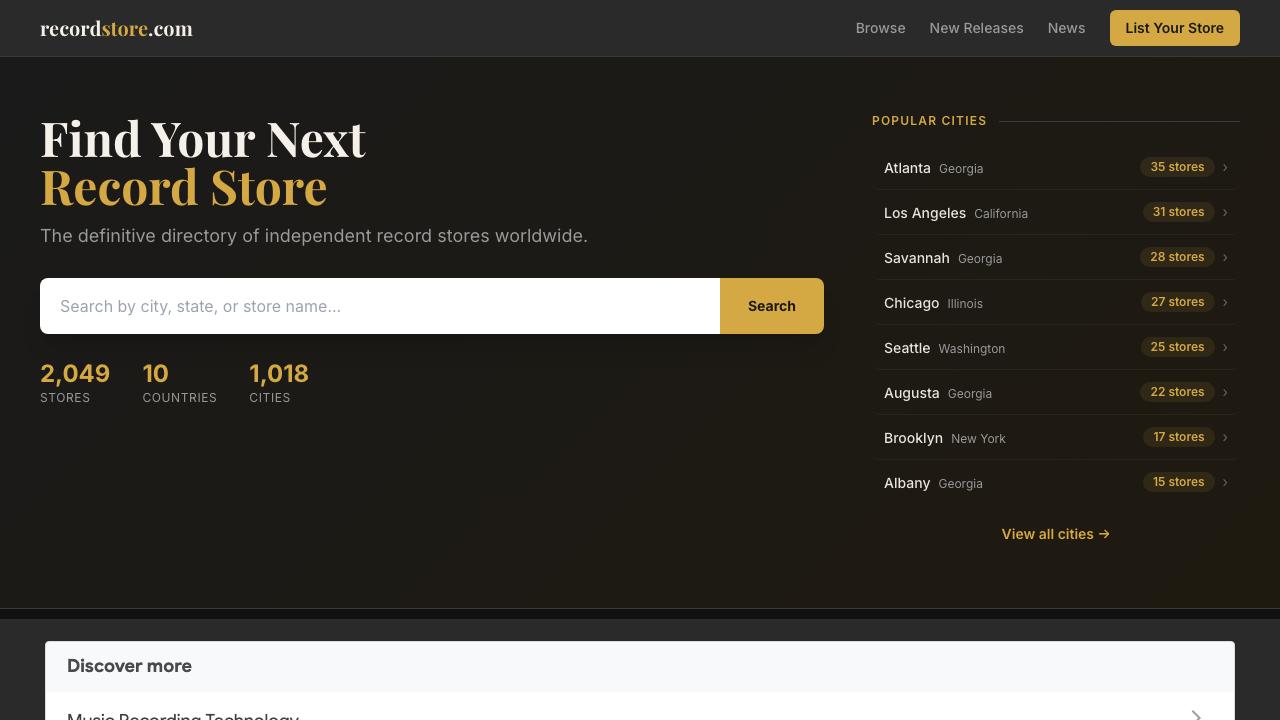Click the chevron arrow in Augusta row
Viewport: 1280px width, 720px height.
click(1225, 392)
